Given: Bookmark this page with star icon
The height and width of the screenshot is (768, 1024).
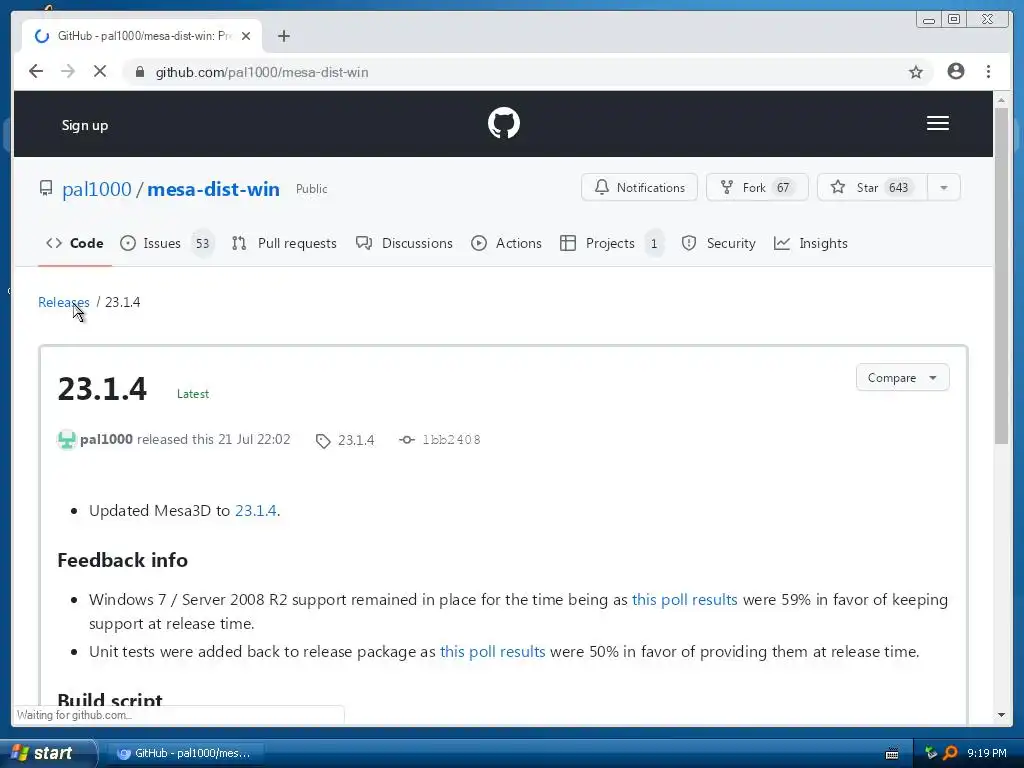Looking at the screenshot, I should click(x=916, y=72).
